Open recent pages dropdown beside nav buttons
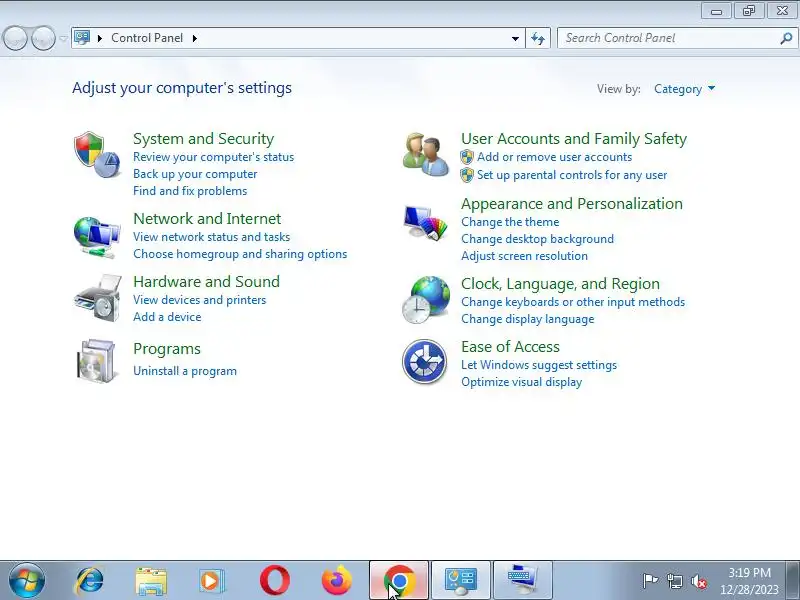The width and height of the screenshot is (800, 600). [63, 38]
